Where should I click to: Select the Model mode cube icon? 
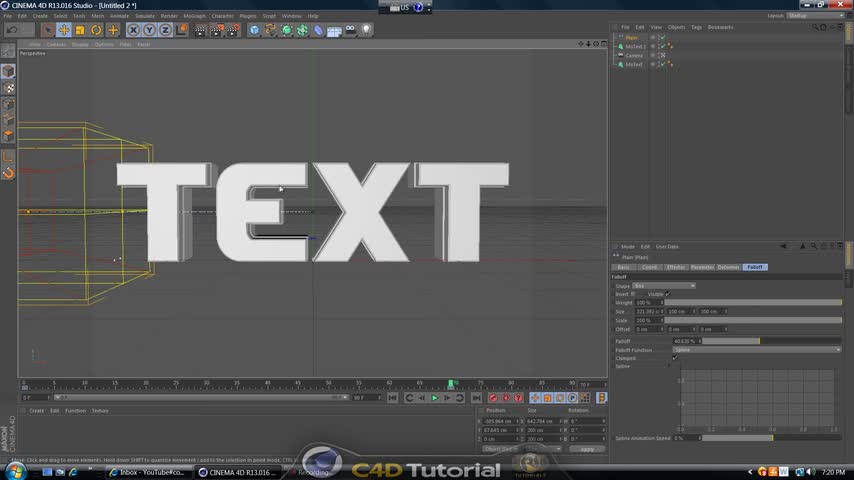click(8, 71)
